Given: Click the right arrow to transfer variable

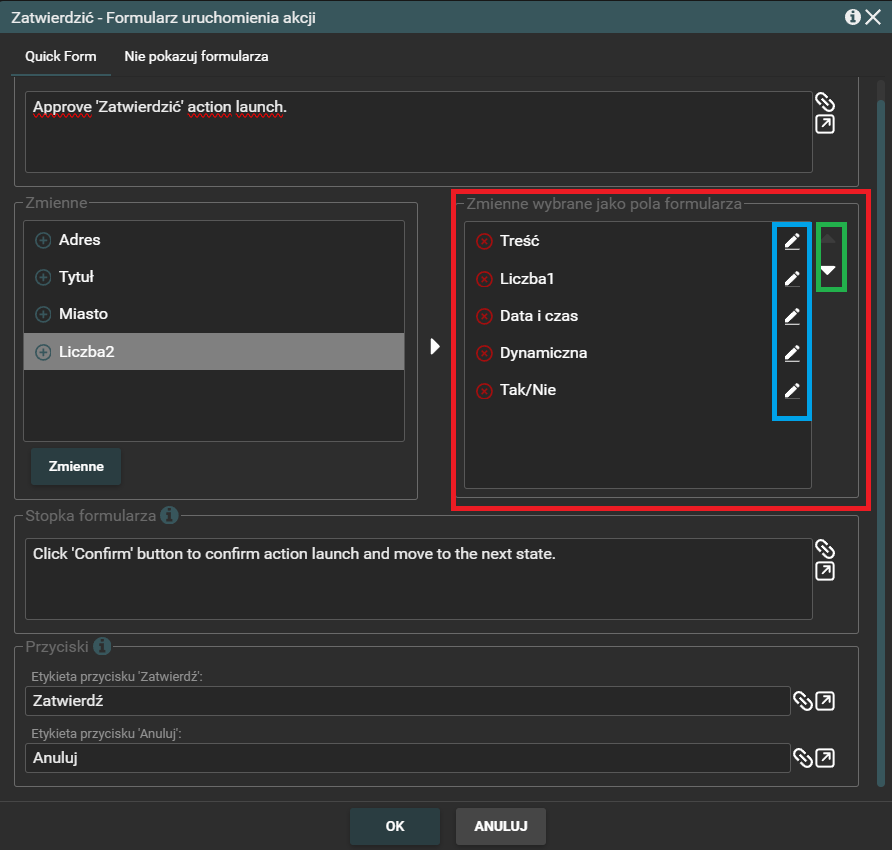Looking at the screenshot, I should (x=435, y=346).
